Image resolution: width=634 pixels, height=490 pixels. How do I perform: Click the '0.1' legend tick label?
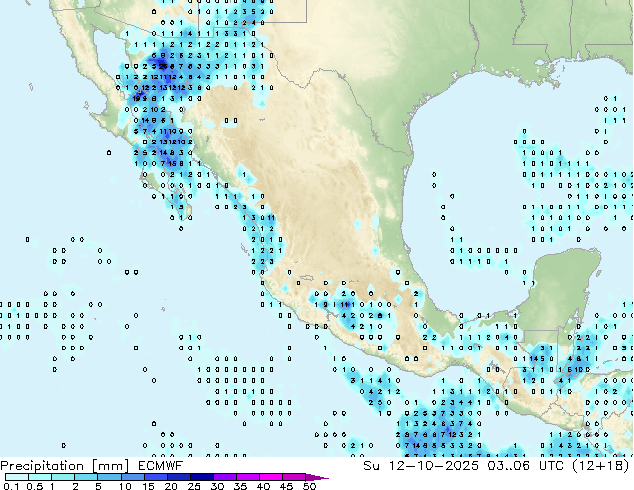point(11,486)
